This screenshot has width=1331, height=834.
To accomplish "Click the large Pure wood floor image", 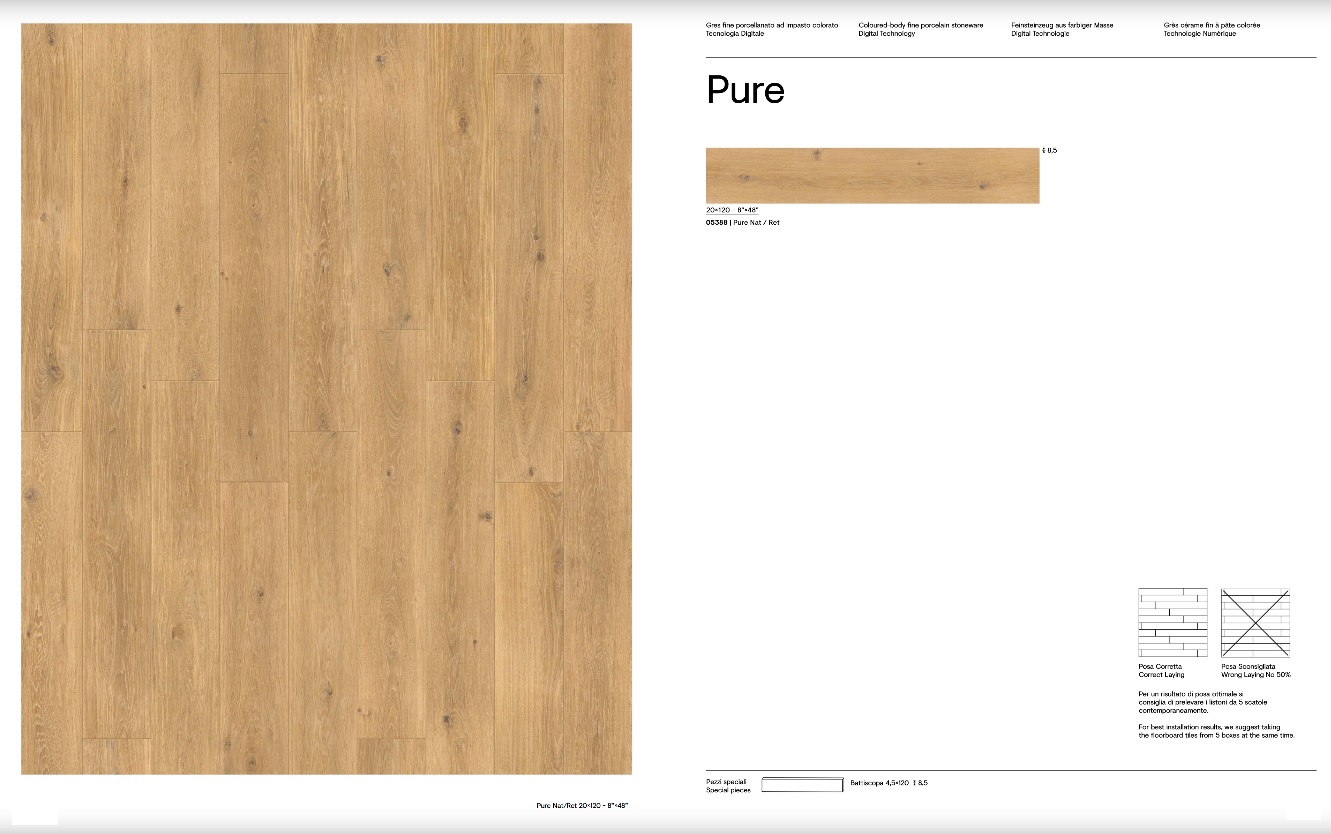I will pyautogui.click(x=326, y=398).
